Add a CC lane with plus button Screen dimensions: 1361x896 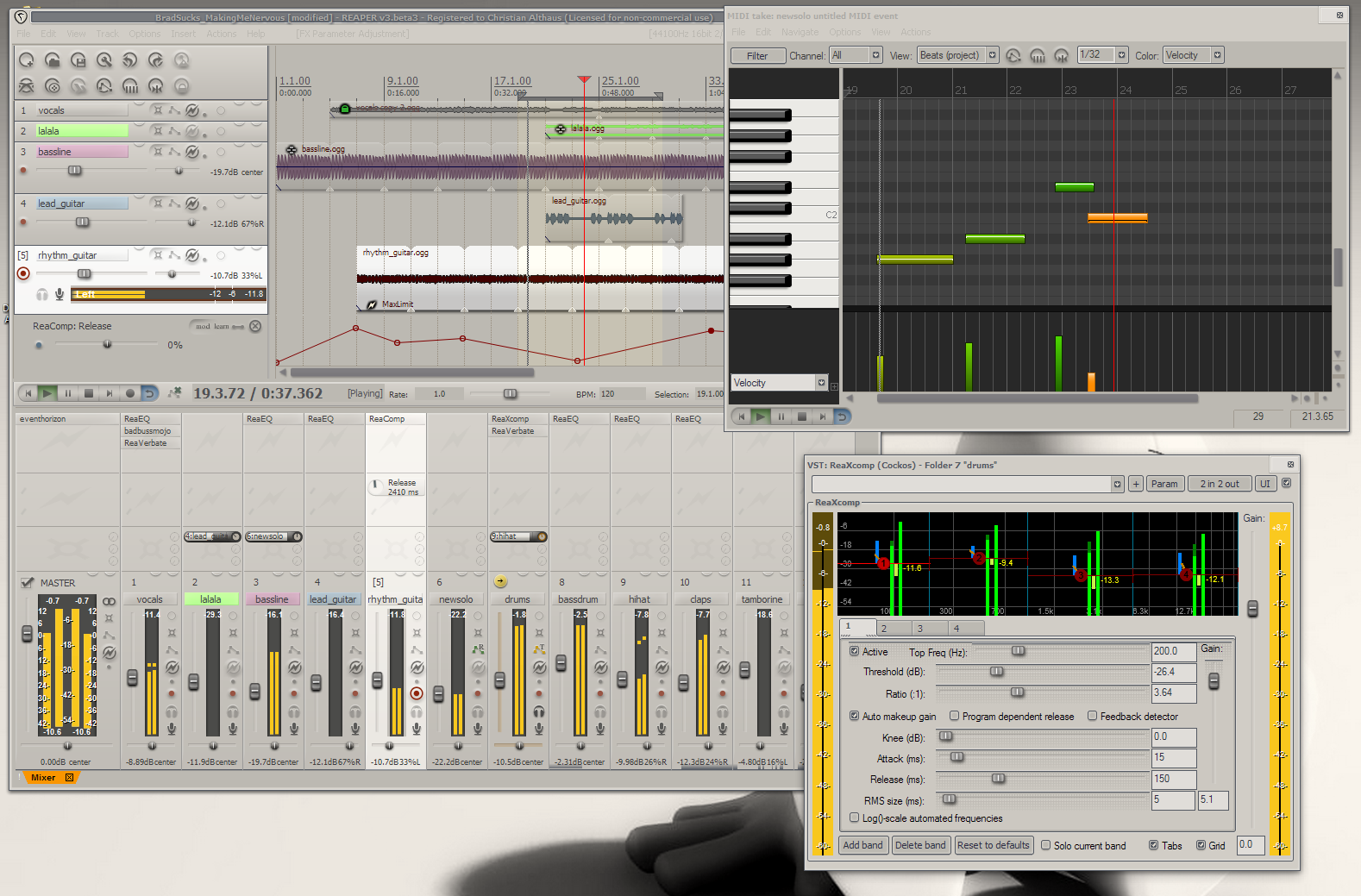click(x=834, y=386)
